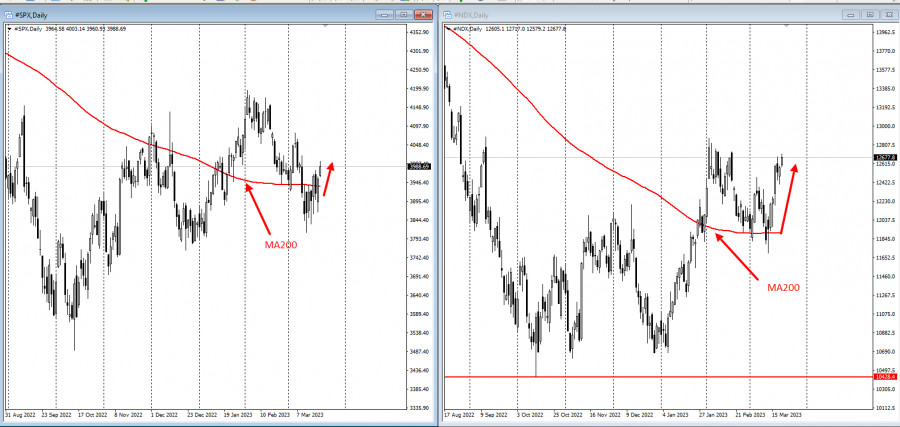The image size is (900, 427).
Task: Click the #NDX,Daily chart window icon
Action: click(448, 14)
